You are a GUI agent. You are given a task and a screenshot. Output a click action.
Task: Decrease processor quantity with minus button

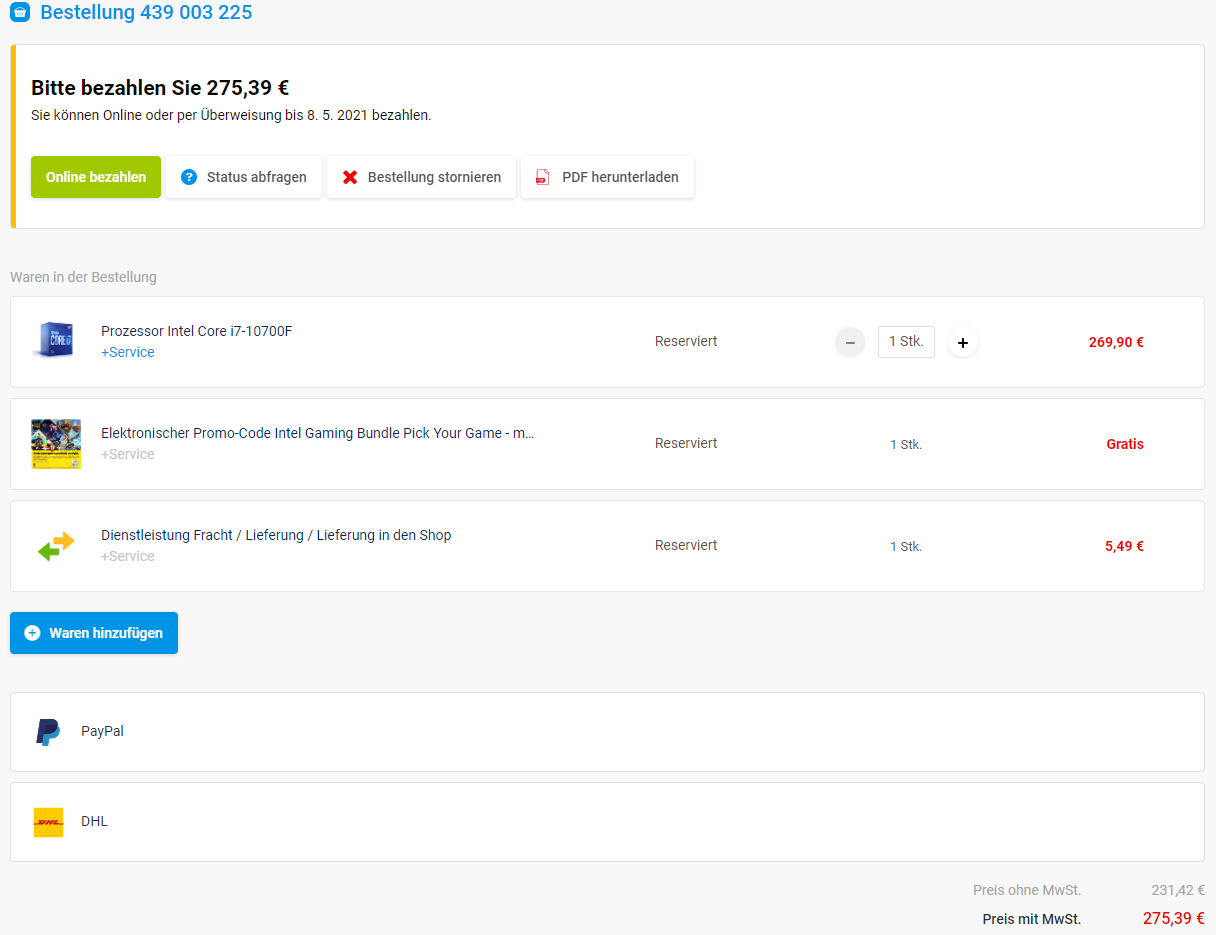coord(850,343)
